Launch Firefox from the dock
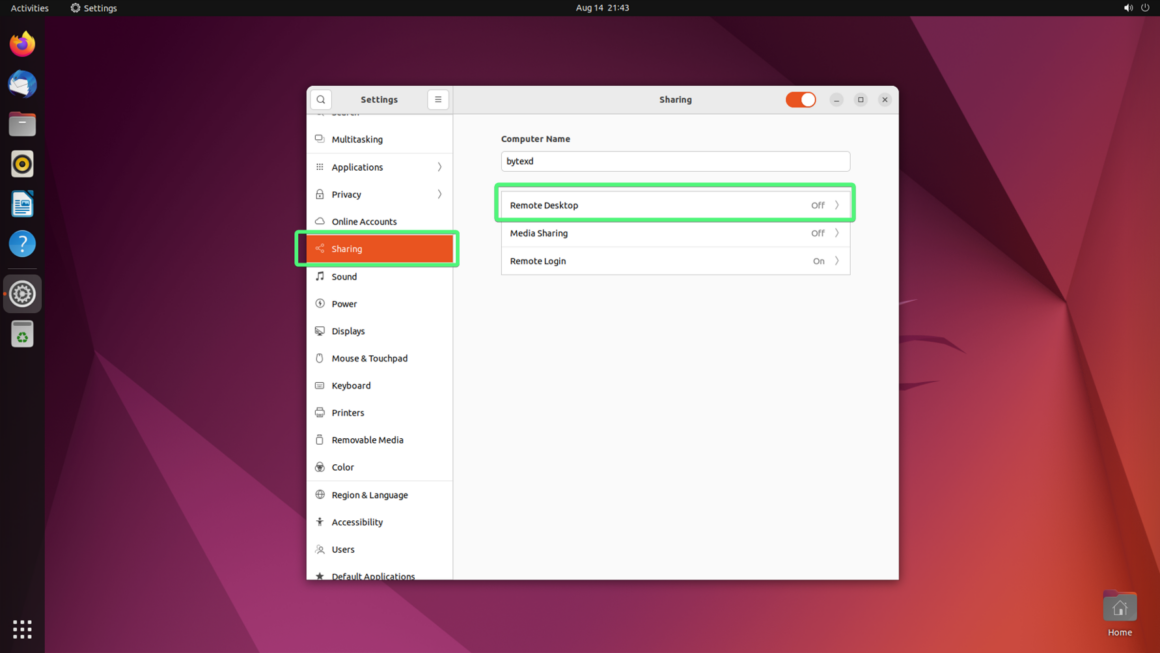The width and height of the screenshot is (1160, 653). point(22,44)
